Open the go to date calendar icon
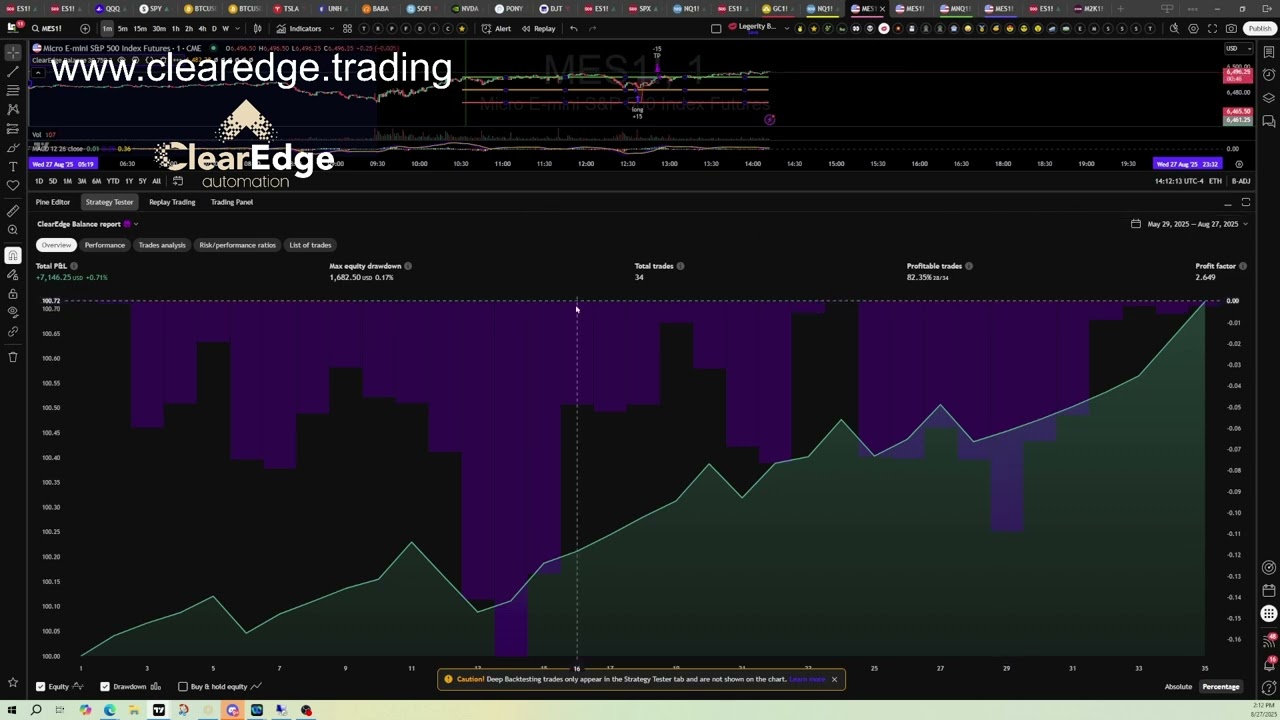 point(178,181)
